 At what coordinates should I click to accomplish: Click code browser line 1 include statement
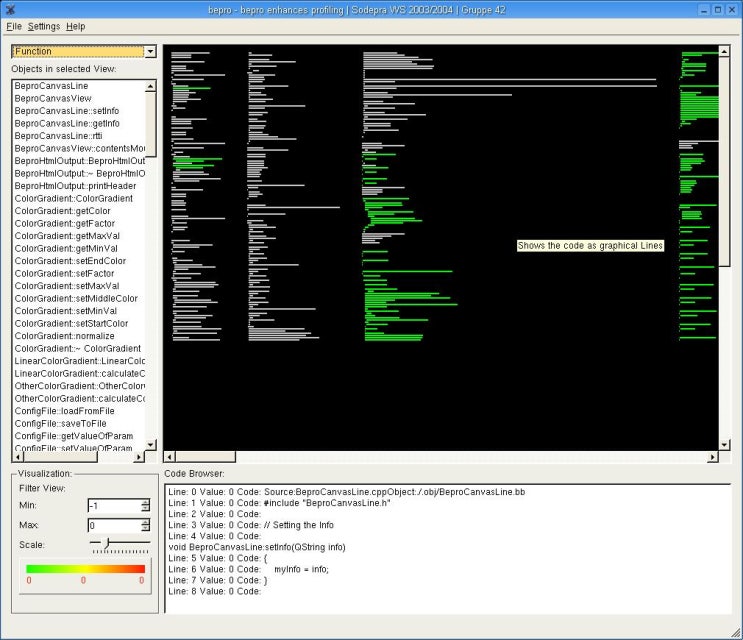279,503
